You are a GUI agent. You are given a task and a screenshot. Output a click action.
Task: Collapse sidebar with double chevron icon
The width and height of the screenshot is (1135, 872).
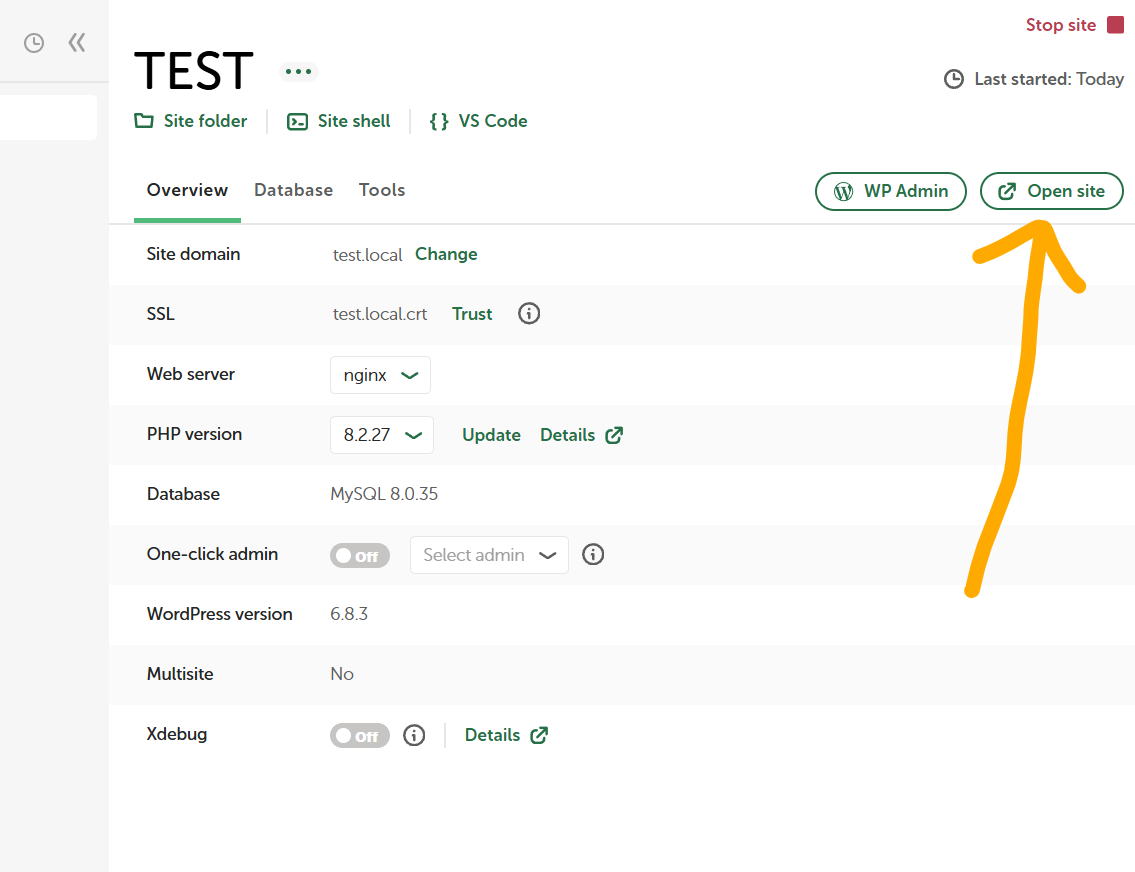click(77, 43)
